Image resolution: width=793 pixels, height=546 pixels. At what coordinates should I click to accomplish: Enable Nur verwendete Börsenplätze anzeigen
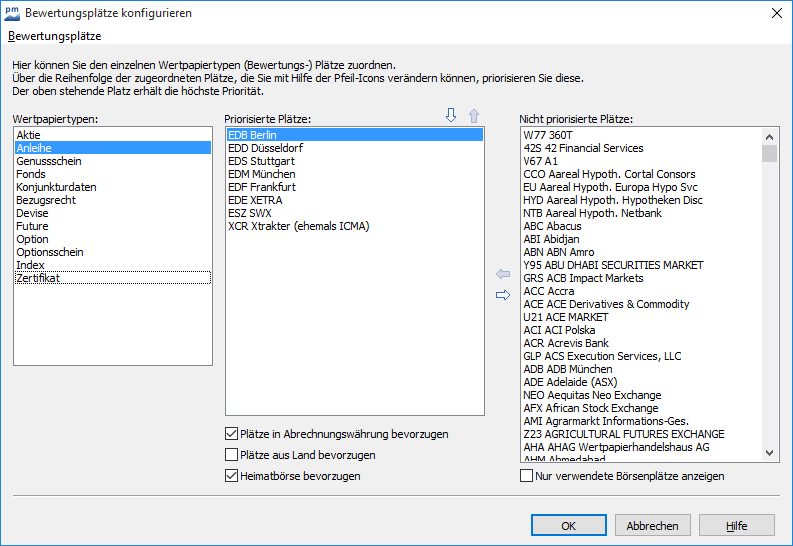click(x=527, y=477)
